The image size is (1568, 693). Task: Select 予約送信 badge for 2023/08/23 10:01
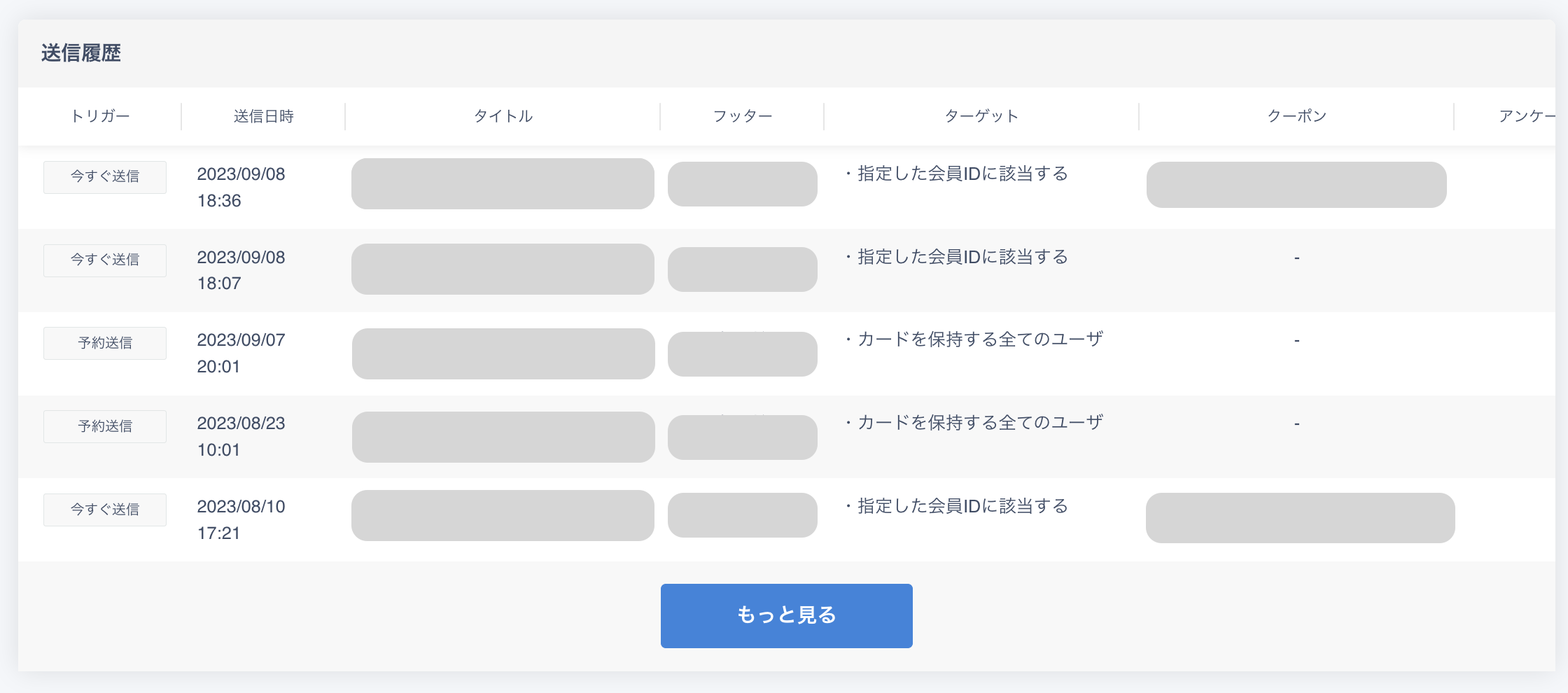(105, 426)
